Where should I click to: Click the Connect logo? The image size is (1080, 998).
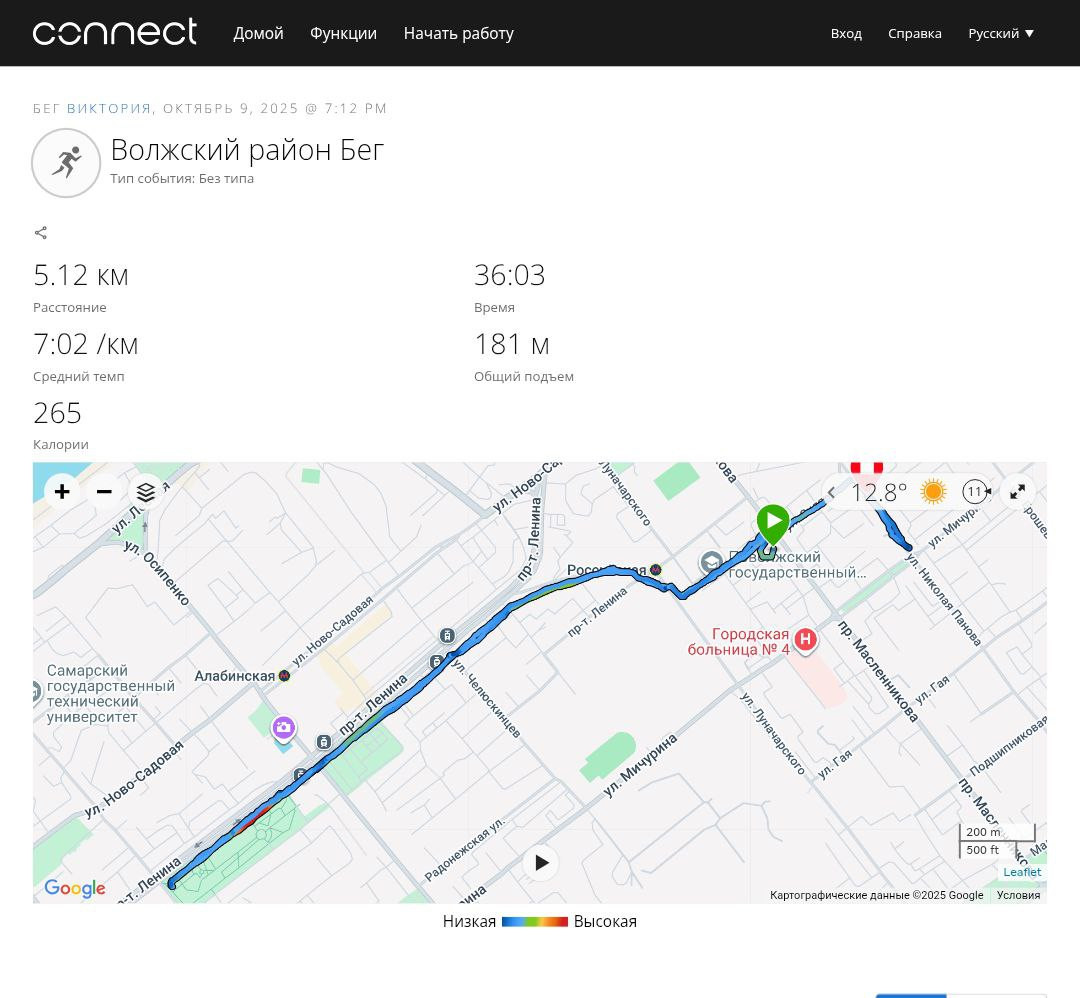pyautogui.click(x=114, y=32)
